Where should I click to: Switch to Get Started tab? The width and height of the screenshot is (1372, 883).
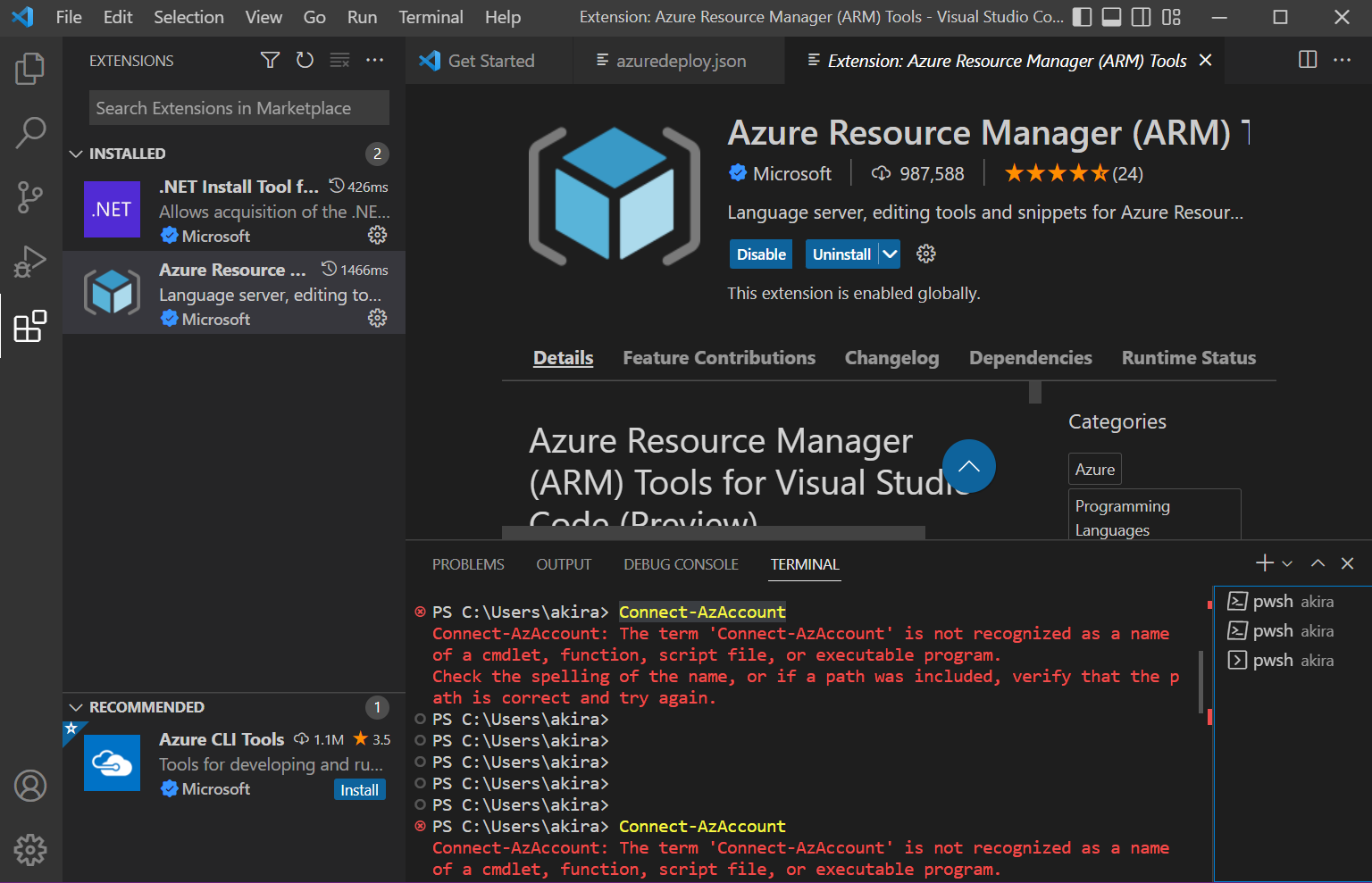click(x=489, y=61)
